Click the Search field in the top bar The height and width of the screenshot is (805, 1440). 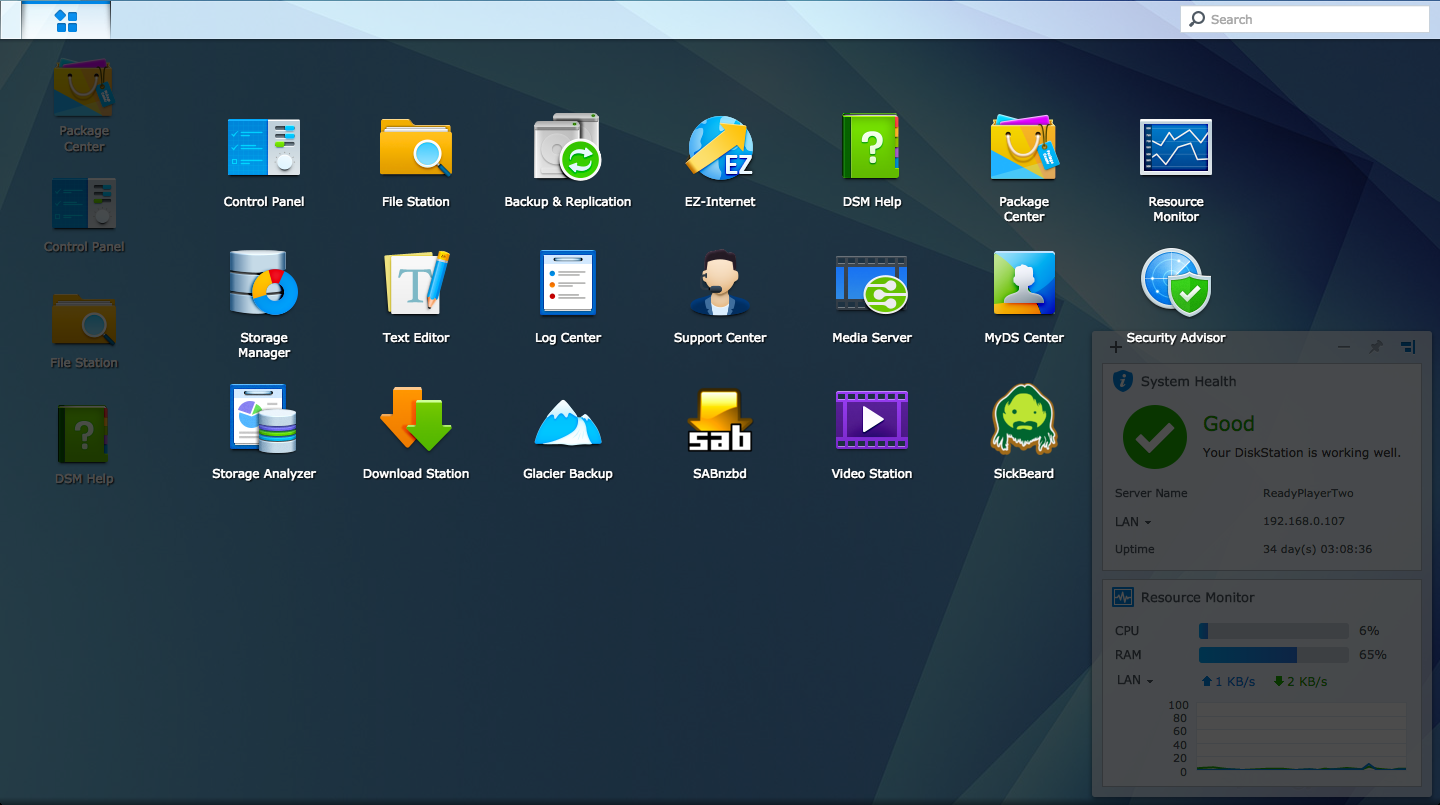(1305, 19)
